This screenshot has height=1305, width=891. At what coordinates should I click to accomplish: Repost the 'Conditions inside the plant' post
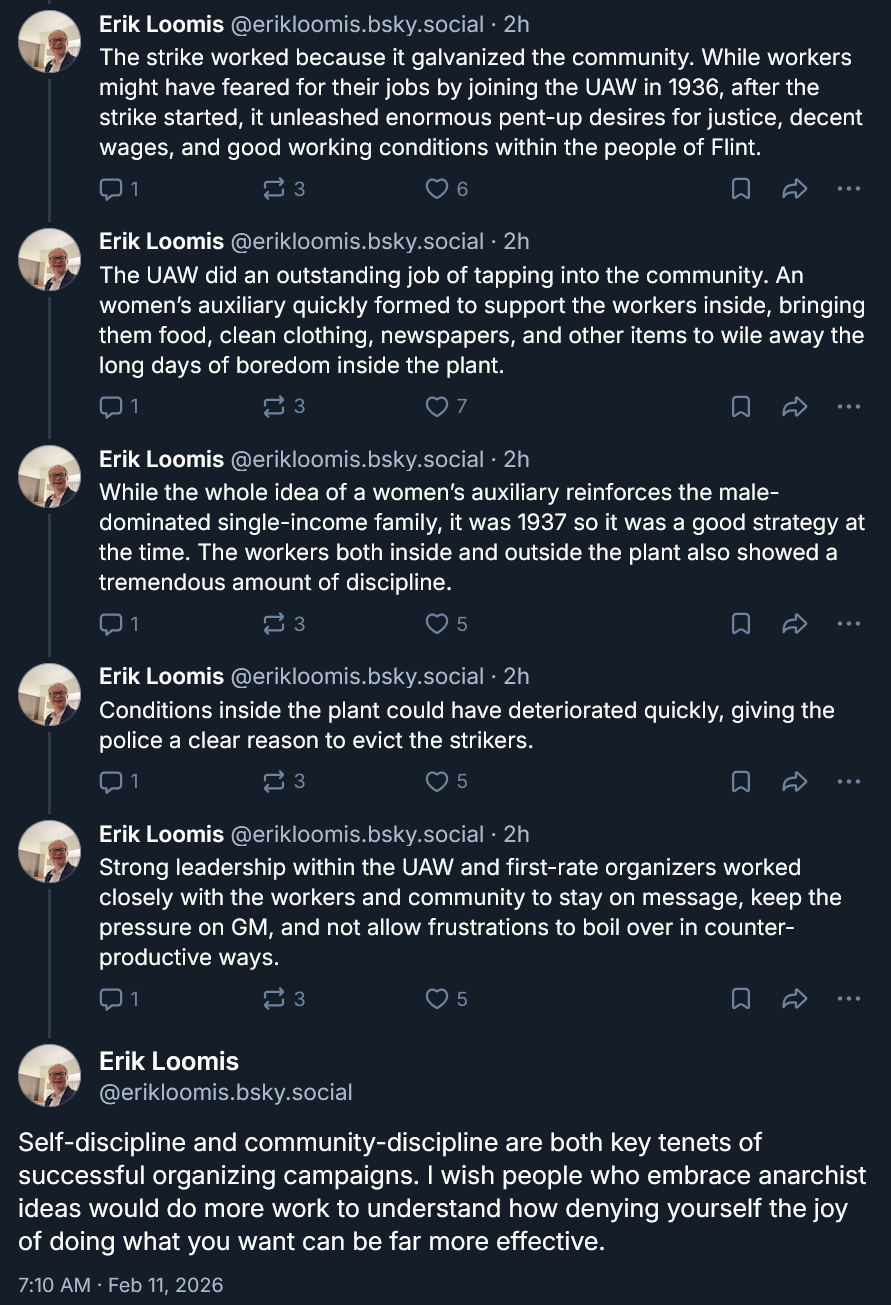[283, 781]
